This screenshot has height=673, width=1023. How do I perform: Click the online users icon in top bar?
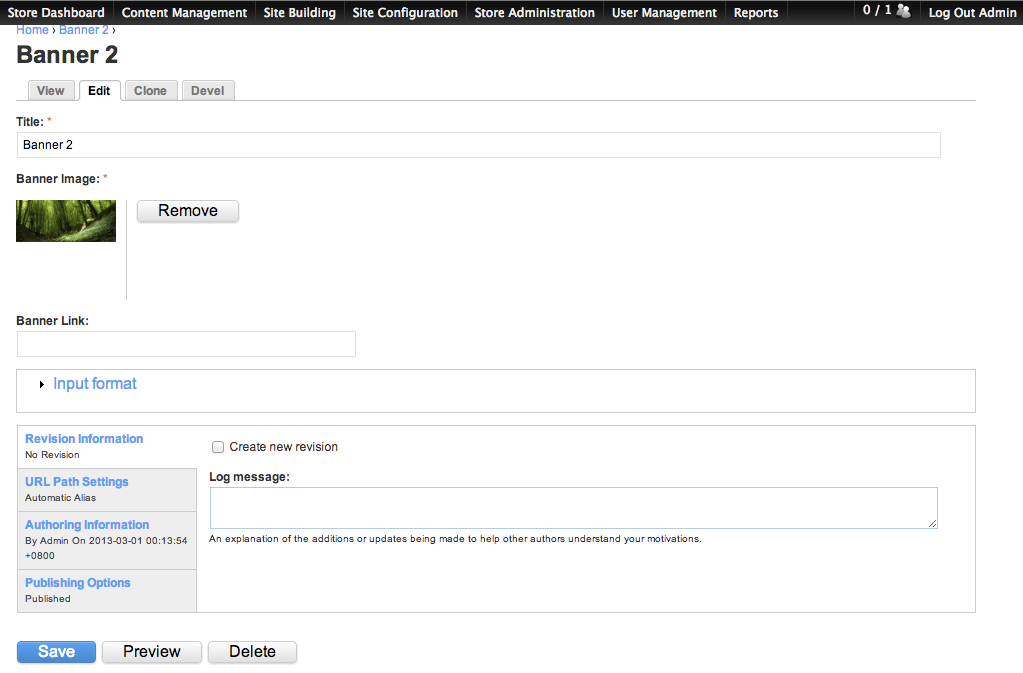pos(904,10)
